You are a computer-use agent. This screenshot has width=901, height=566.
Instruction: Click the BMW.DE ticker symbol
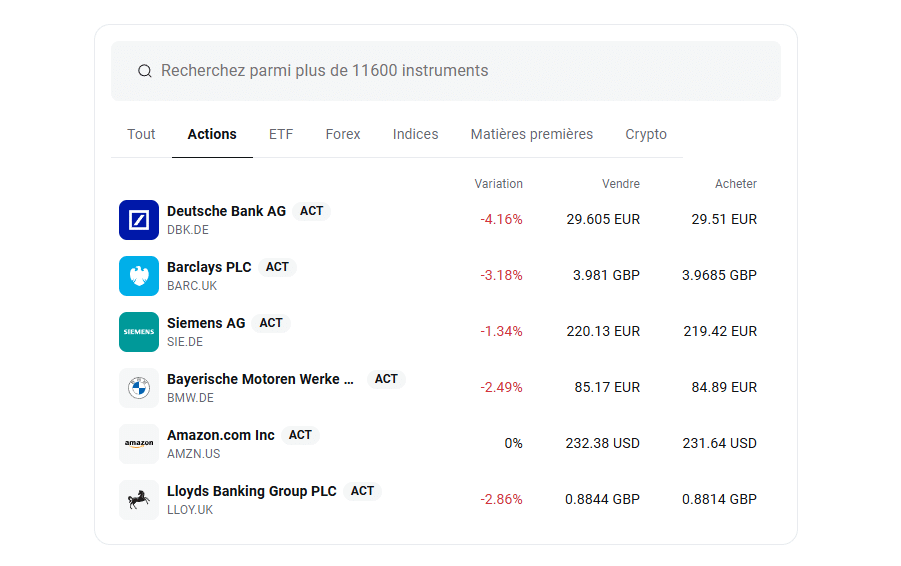[x=190, y=398]
